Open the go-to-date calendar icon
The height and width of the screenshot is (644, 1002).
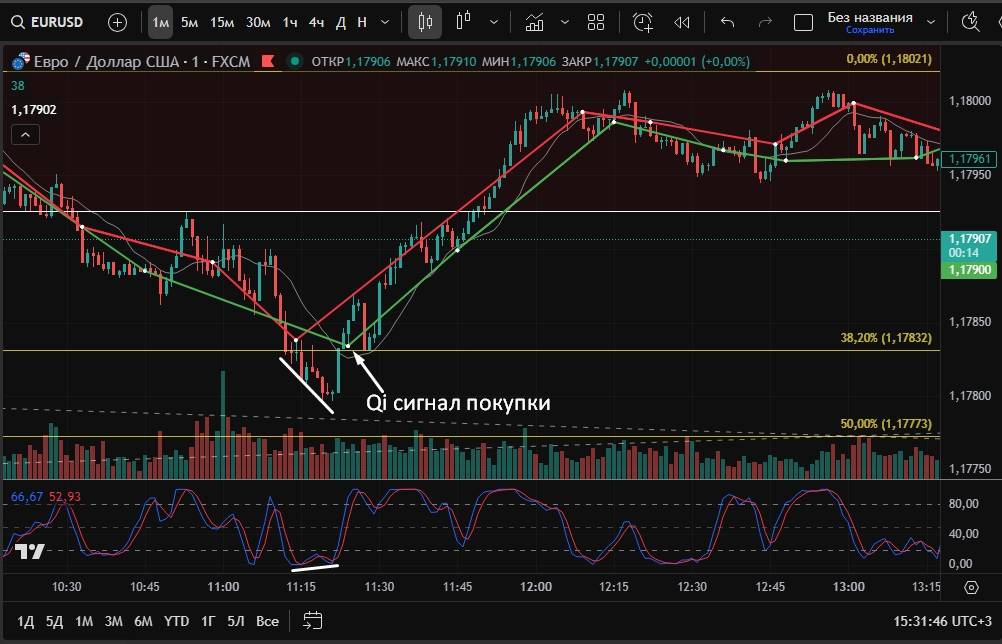312,621
